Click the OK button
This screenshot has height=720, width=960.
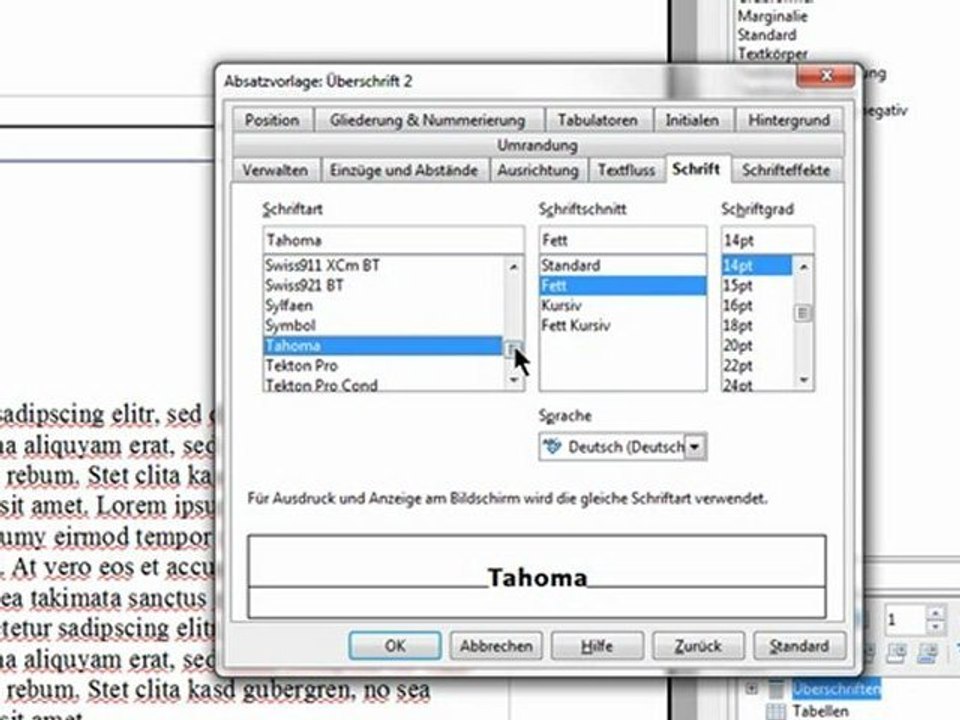click(395, 646)
